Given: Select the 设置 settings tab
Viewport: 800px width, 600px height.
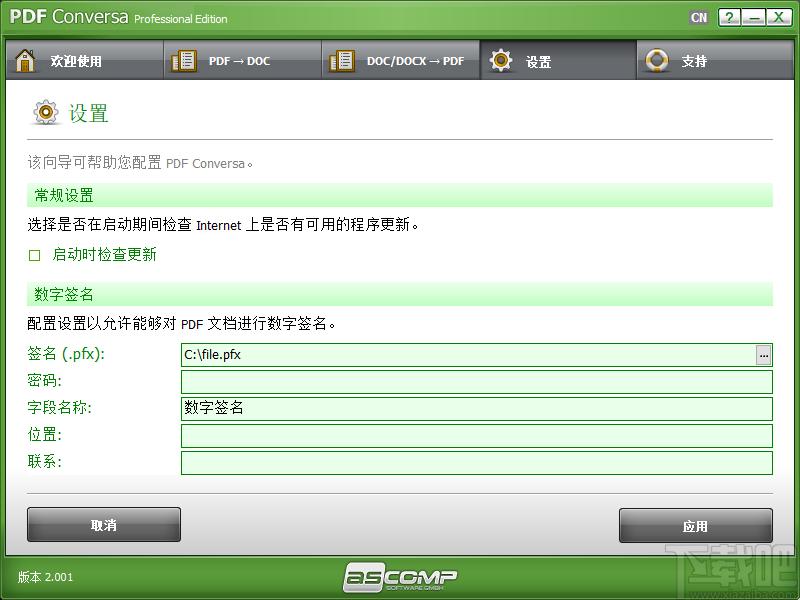Looking at the screenshot, I should [x=559, y=60].
